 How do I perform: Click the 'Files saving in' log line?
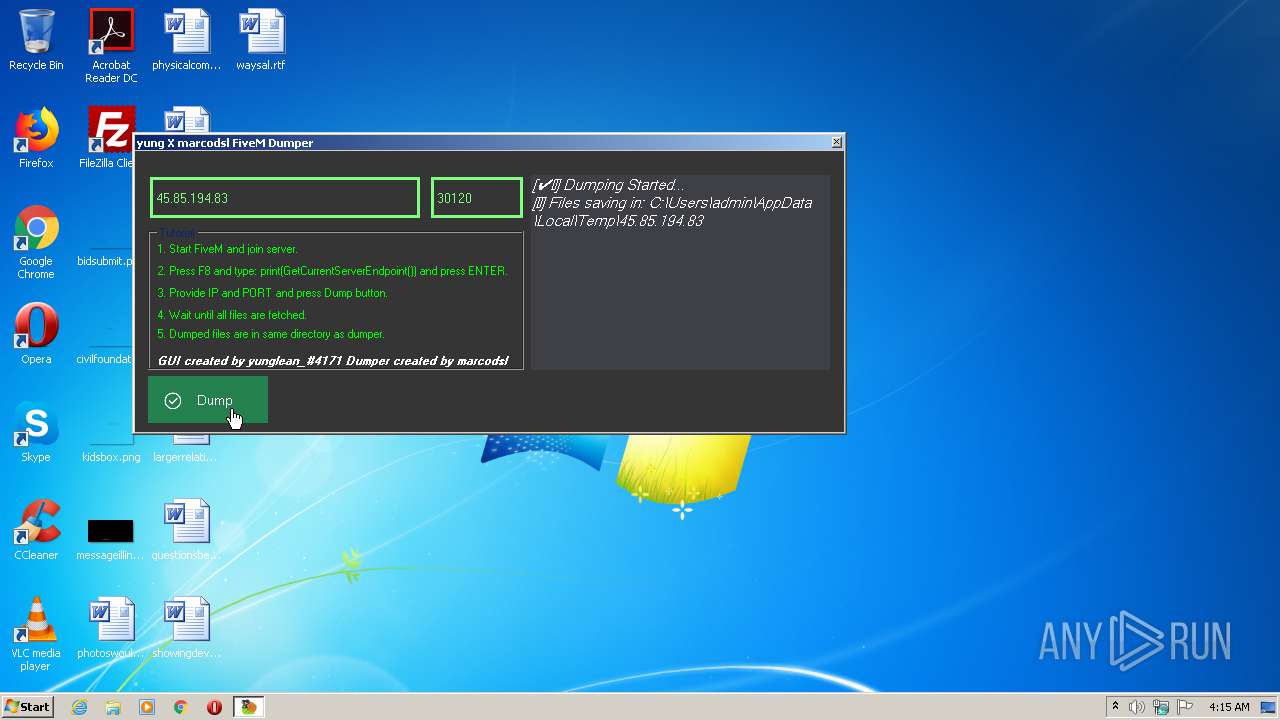click(x=672, y=212)
